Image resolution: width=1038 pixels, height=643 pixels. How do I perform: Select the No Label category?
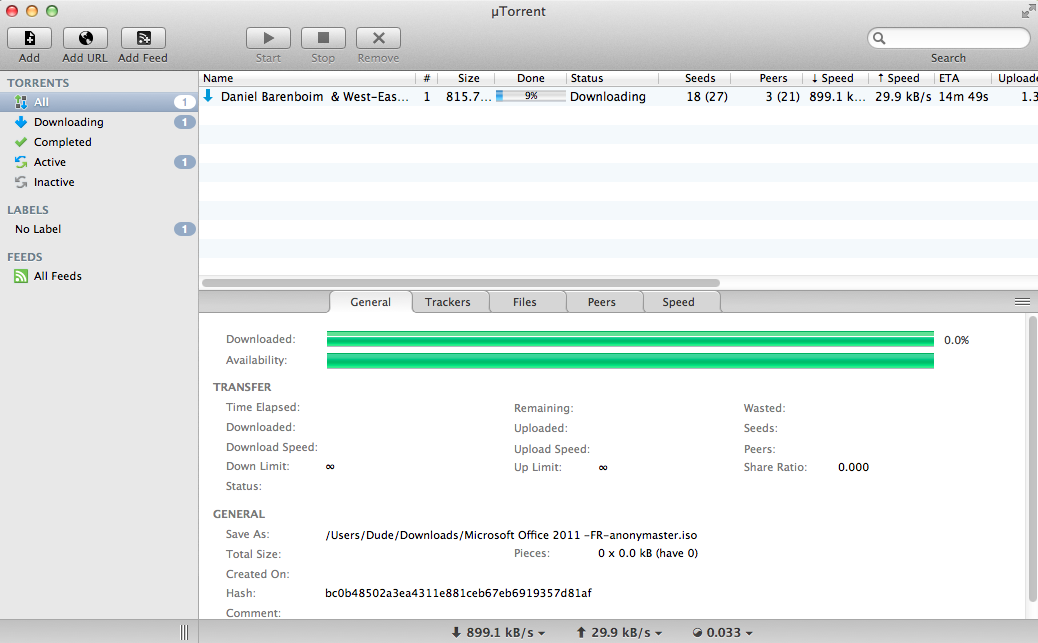[x=99, y=229]
